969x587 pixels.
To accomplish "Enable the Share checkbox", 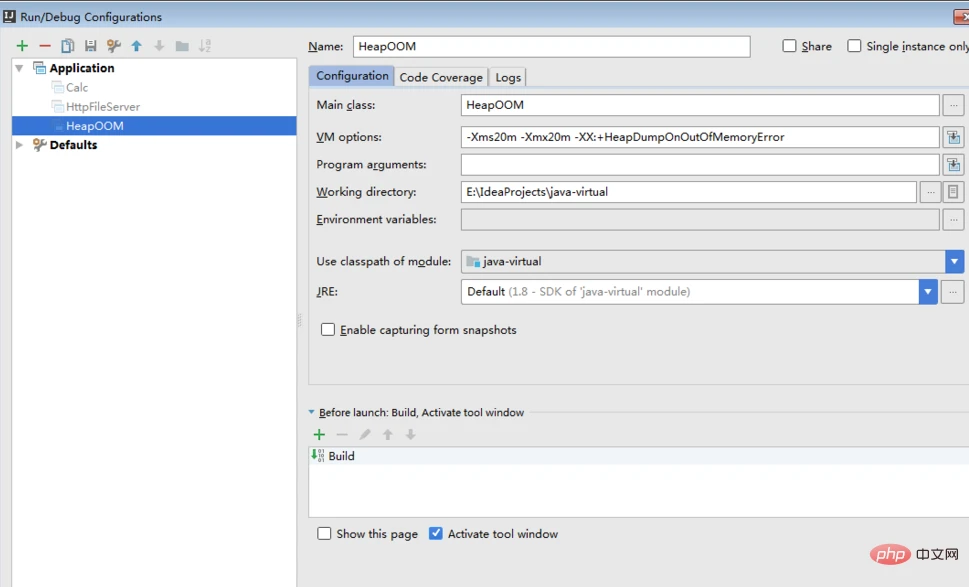I will tap(790, 46).
